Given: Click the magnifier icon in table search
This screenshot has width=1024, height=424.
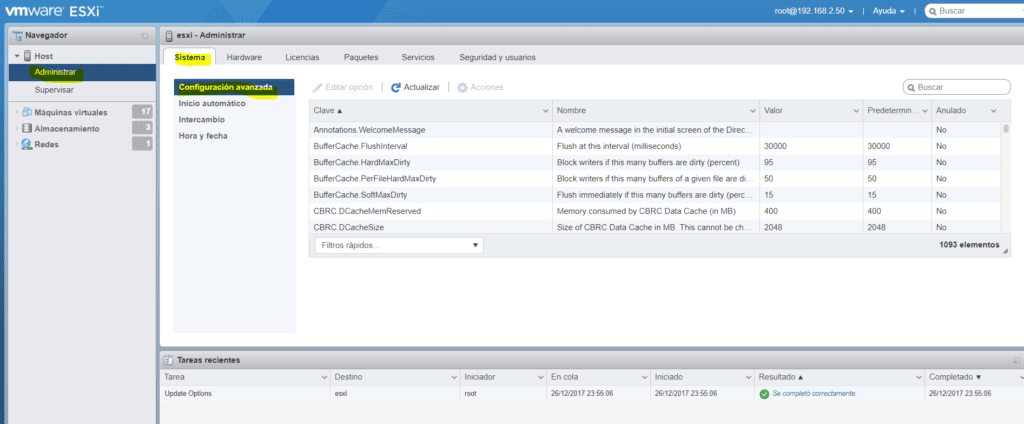Looking at the screenshot, I should click(911, 87).
